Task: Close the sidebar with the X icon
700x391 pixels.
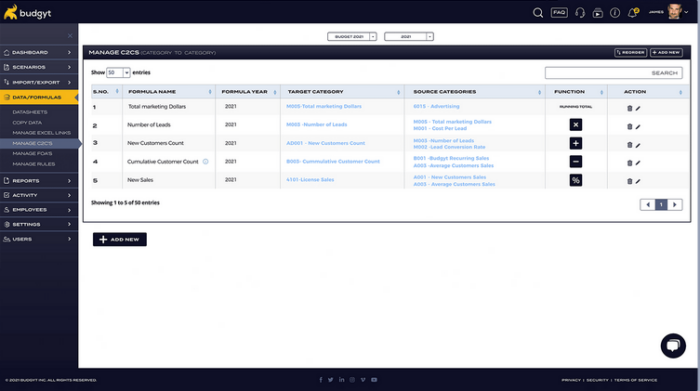Action: coord(70,36)
